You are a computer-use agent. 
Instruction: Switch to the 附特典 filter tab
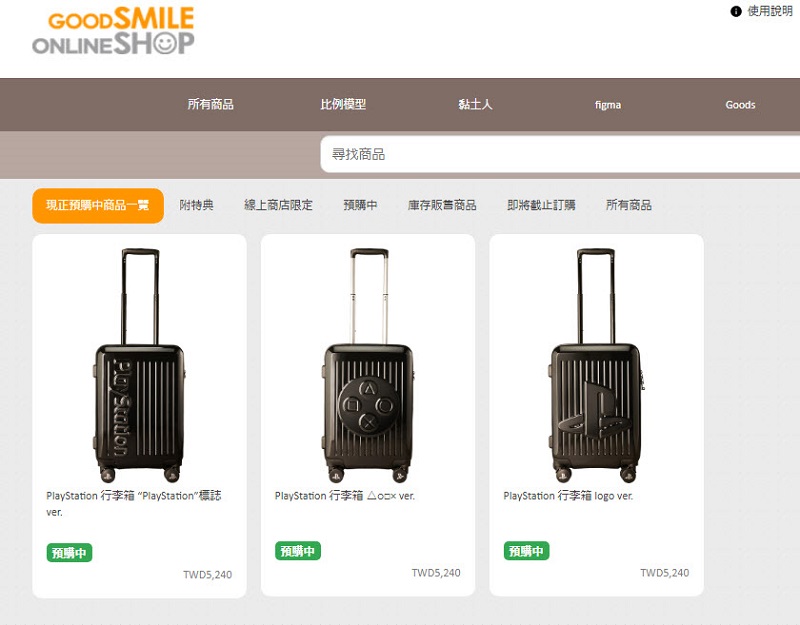(x=196, y=205)
